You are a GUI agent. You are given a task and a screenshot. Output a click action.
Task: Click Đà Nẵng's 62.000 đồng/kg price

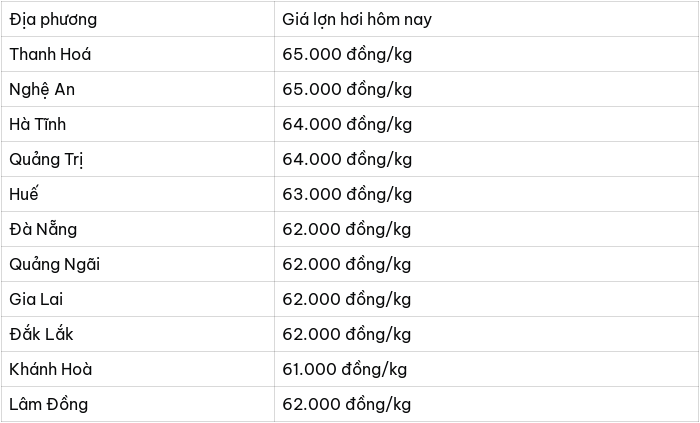coord(347,229)
